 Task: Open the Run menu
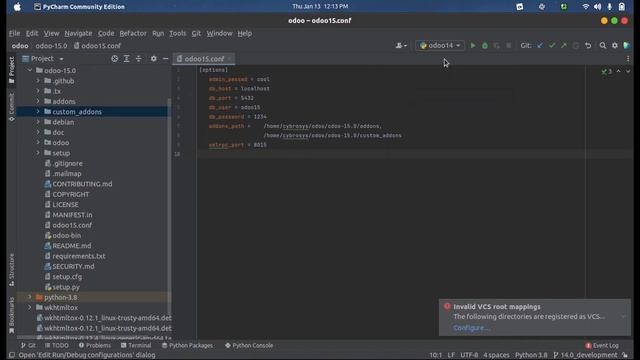click(158, 33)
